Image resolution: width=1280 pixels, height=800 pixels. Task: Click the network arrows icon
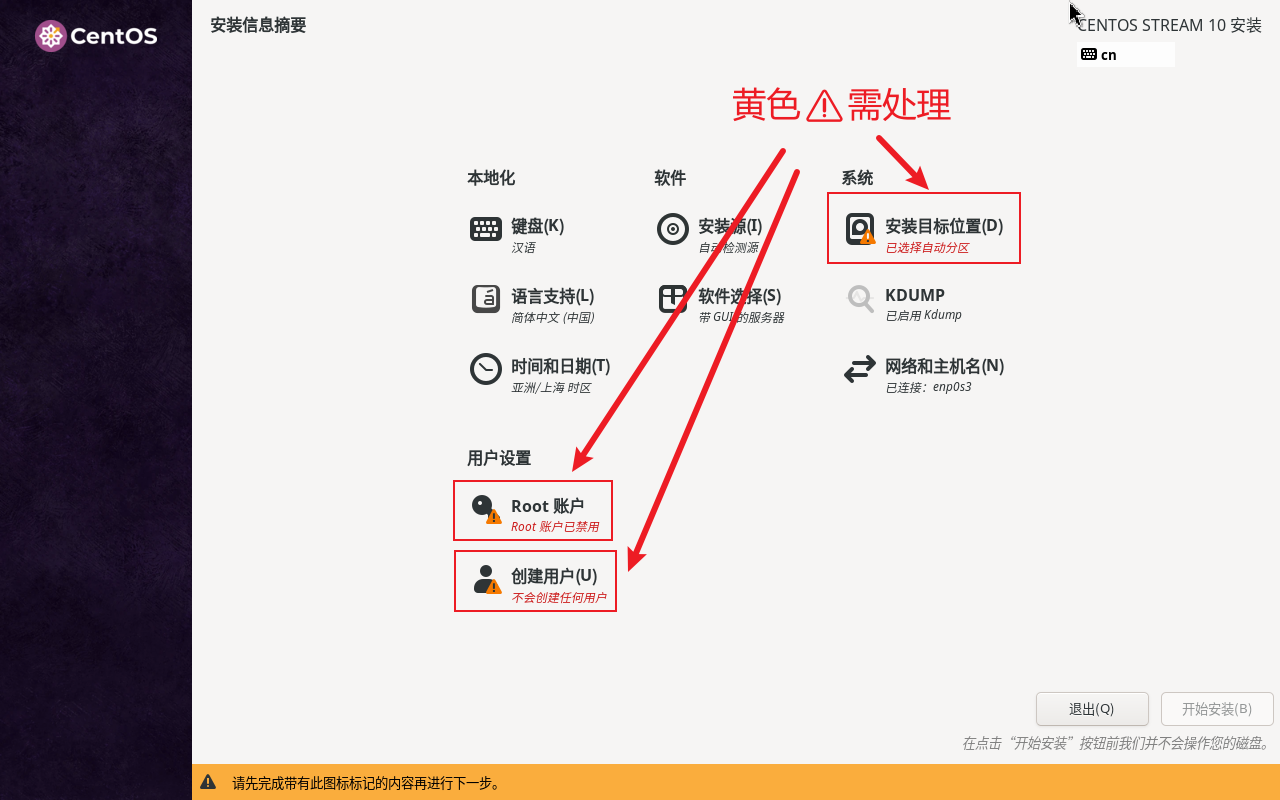point(860,370)
